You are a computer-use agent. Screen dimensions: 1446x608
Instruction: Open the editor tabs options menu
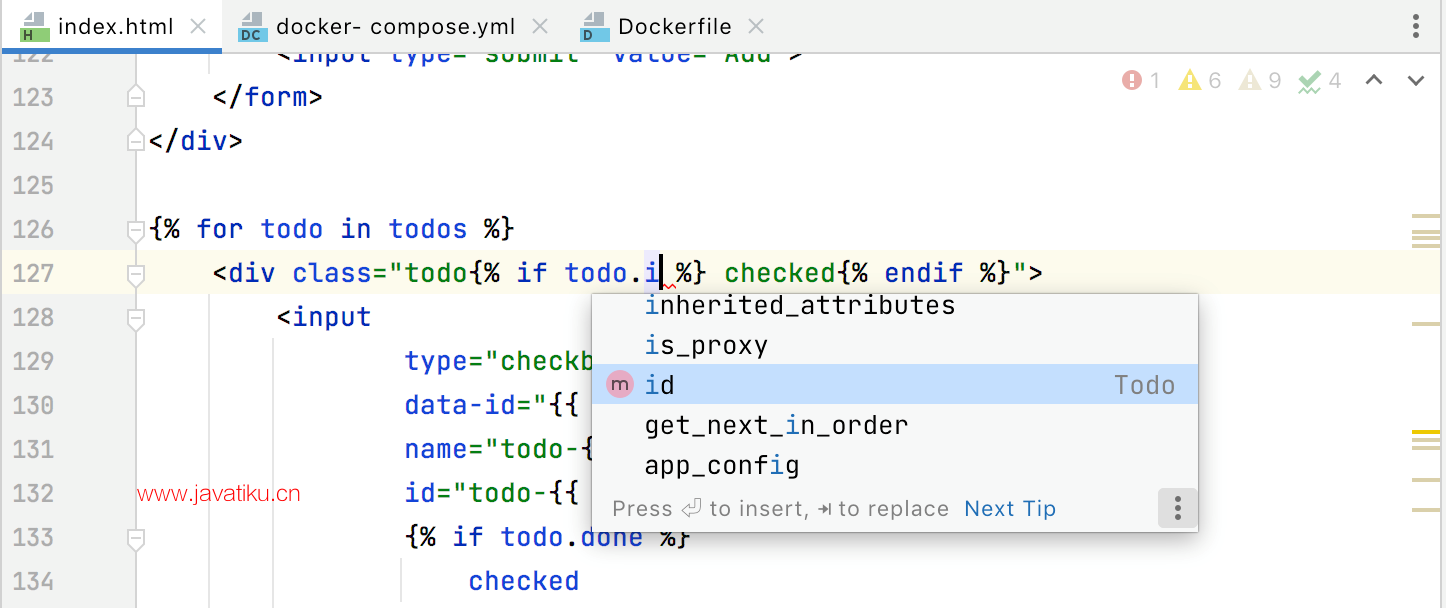(1416, 26)
